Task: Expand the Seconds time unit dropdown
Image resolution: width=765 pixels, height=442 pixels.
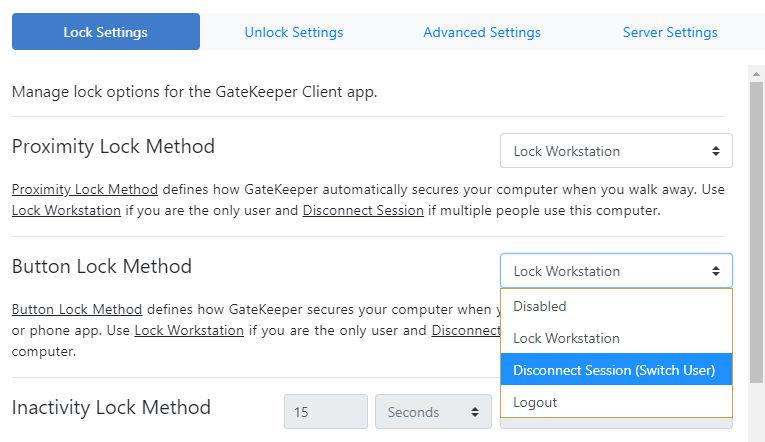Action: point(433,412)
